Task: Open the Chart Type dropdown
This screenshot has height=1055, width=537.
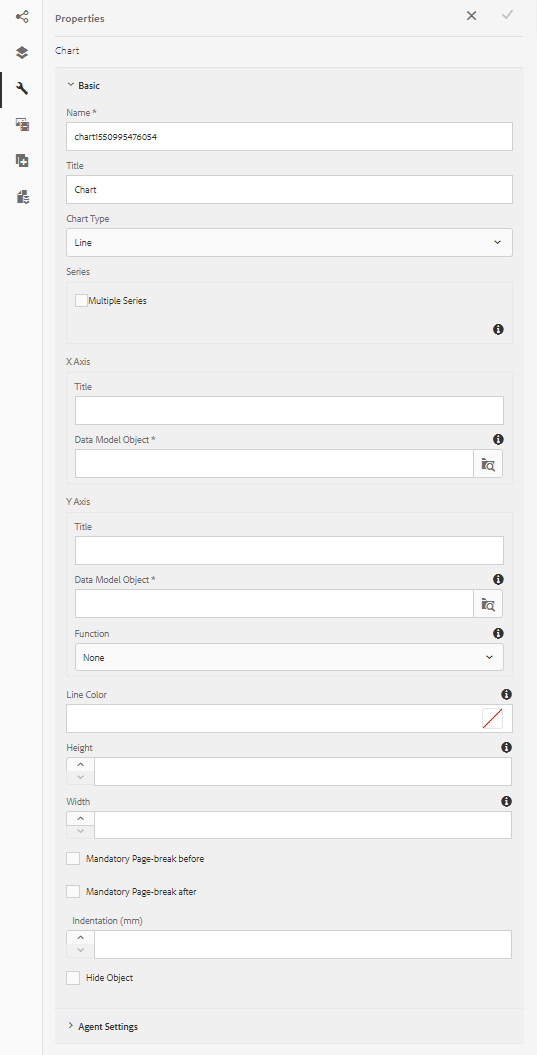Action: click(289, 242)
